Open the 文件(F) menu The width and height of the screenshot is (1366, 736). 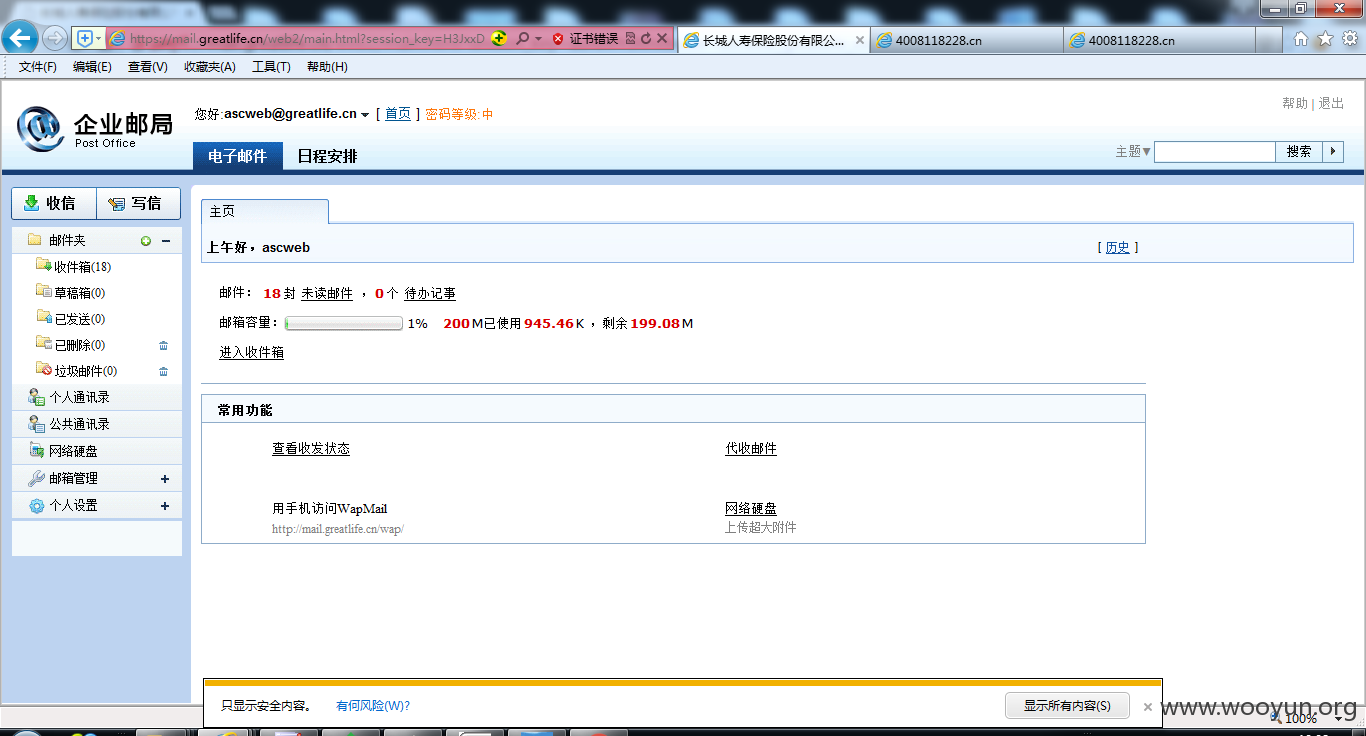(x=38, y=67)
